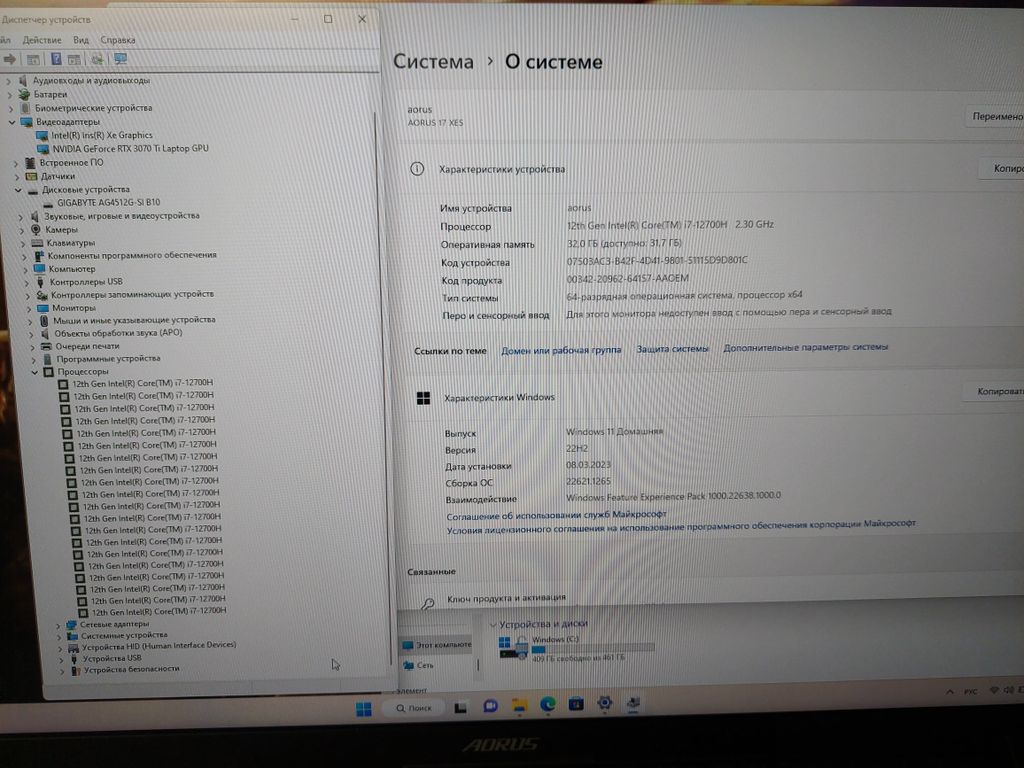The image size is (1024, 768).
Task: Open the Справка menu
Action: (x=118, y=40)
